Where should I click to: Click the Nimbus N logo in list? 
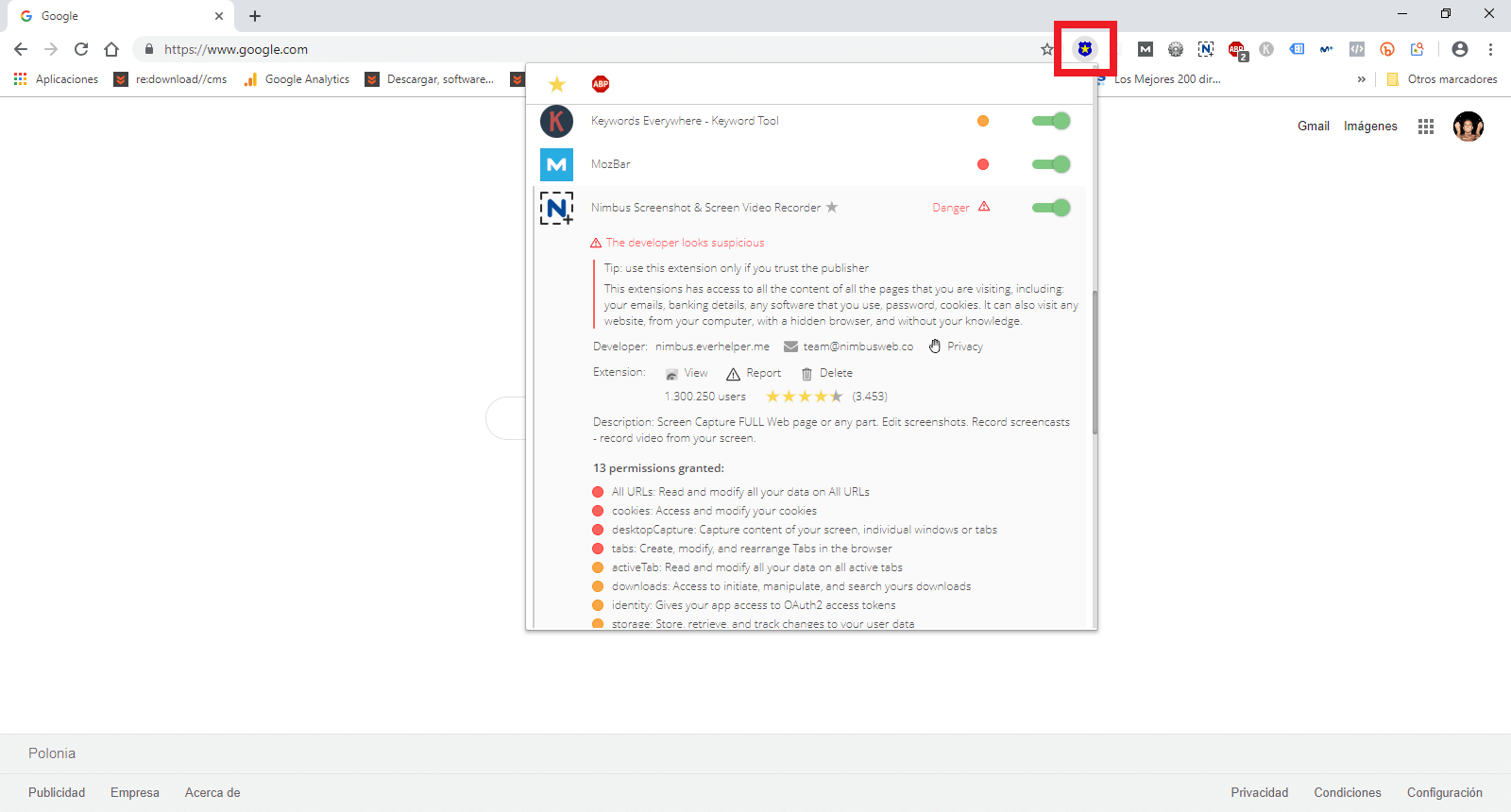[556, 208]
